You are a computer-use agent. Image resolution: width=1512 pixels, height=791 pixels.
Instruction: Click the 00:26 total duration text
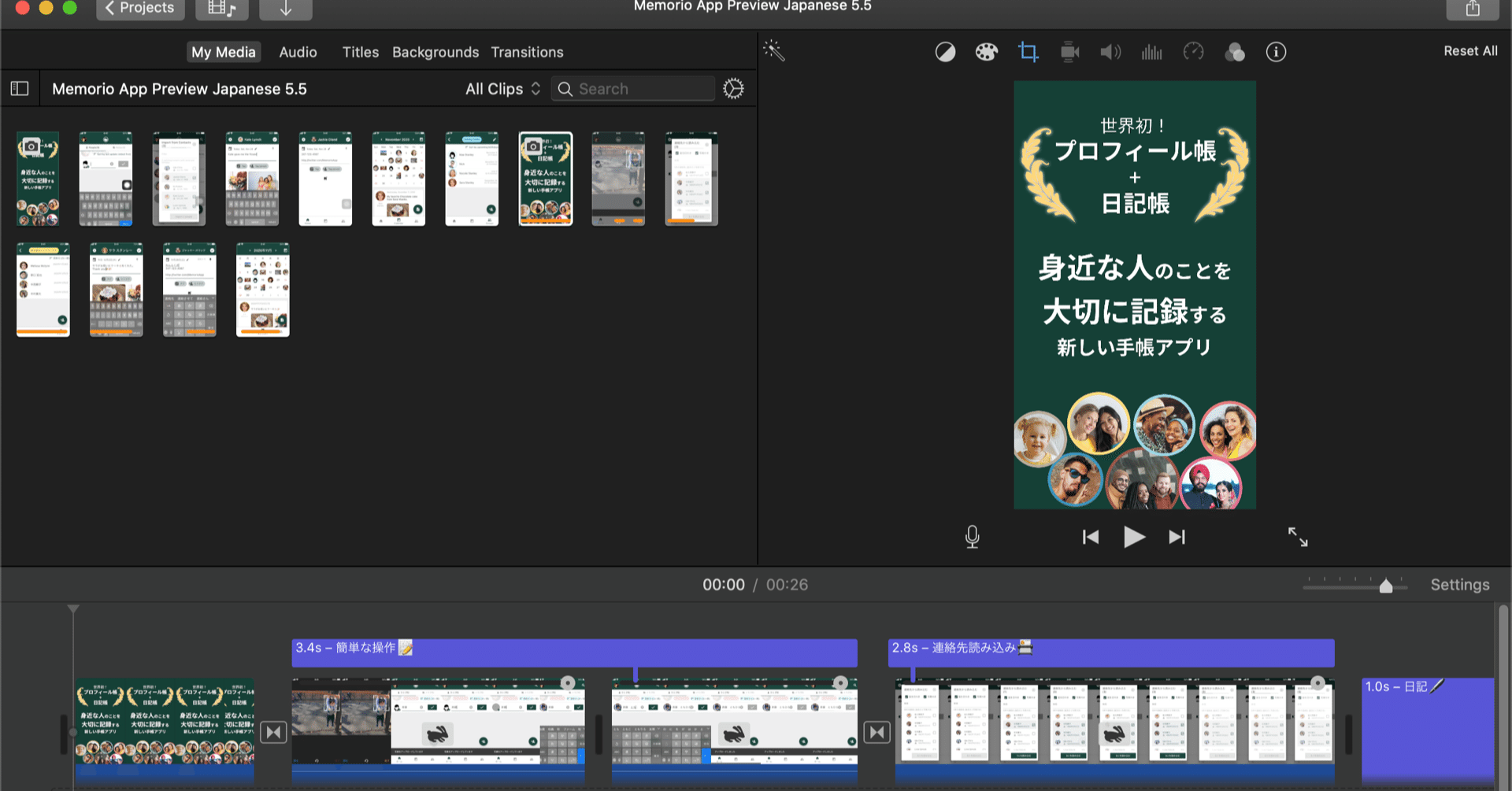pos(787,585)
